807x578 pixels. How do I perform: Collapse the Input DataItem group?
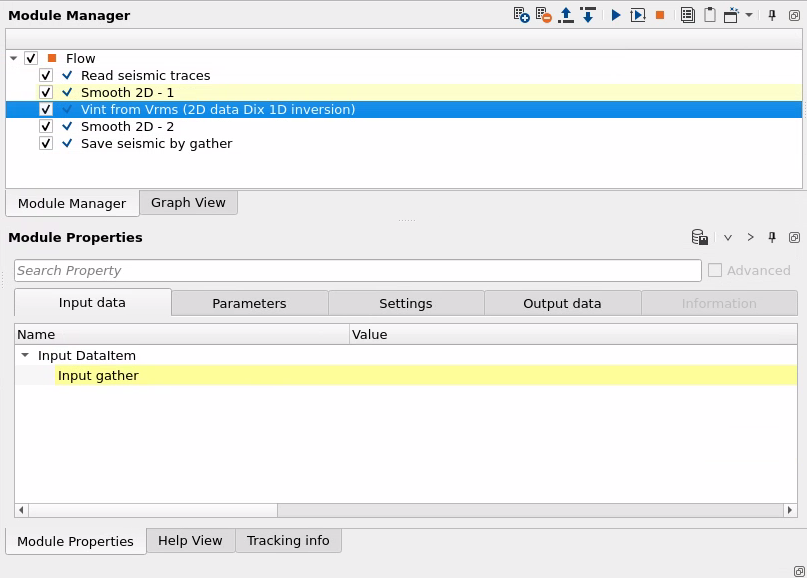point(25,356)
